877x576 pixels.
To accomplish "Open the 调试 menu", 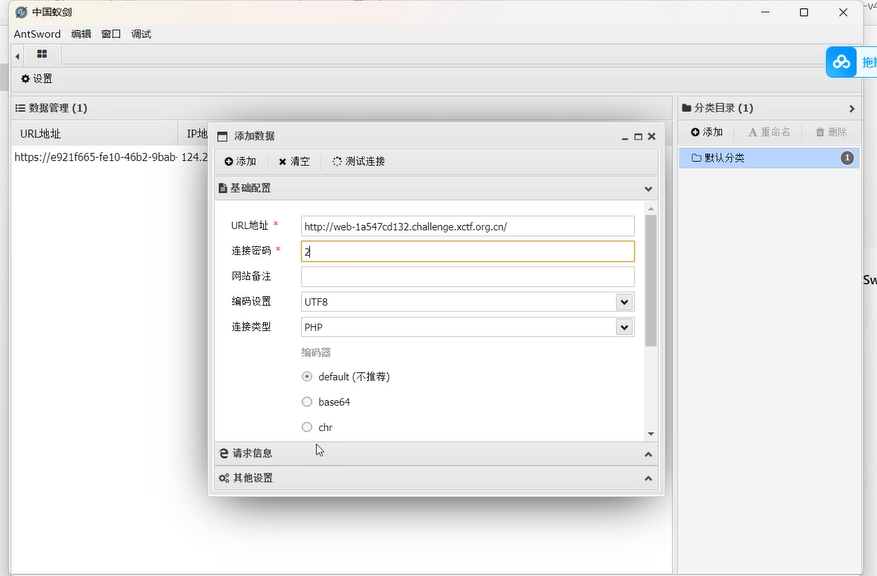I will click(141, 34).
